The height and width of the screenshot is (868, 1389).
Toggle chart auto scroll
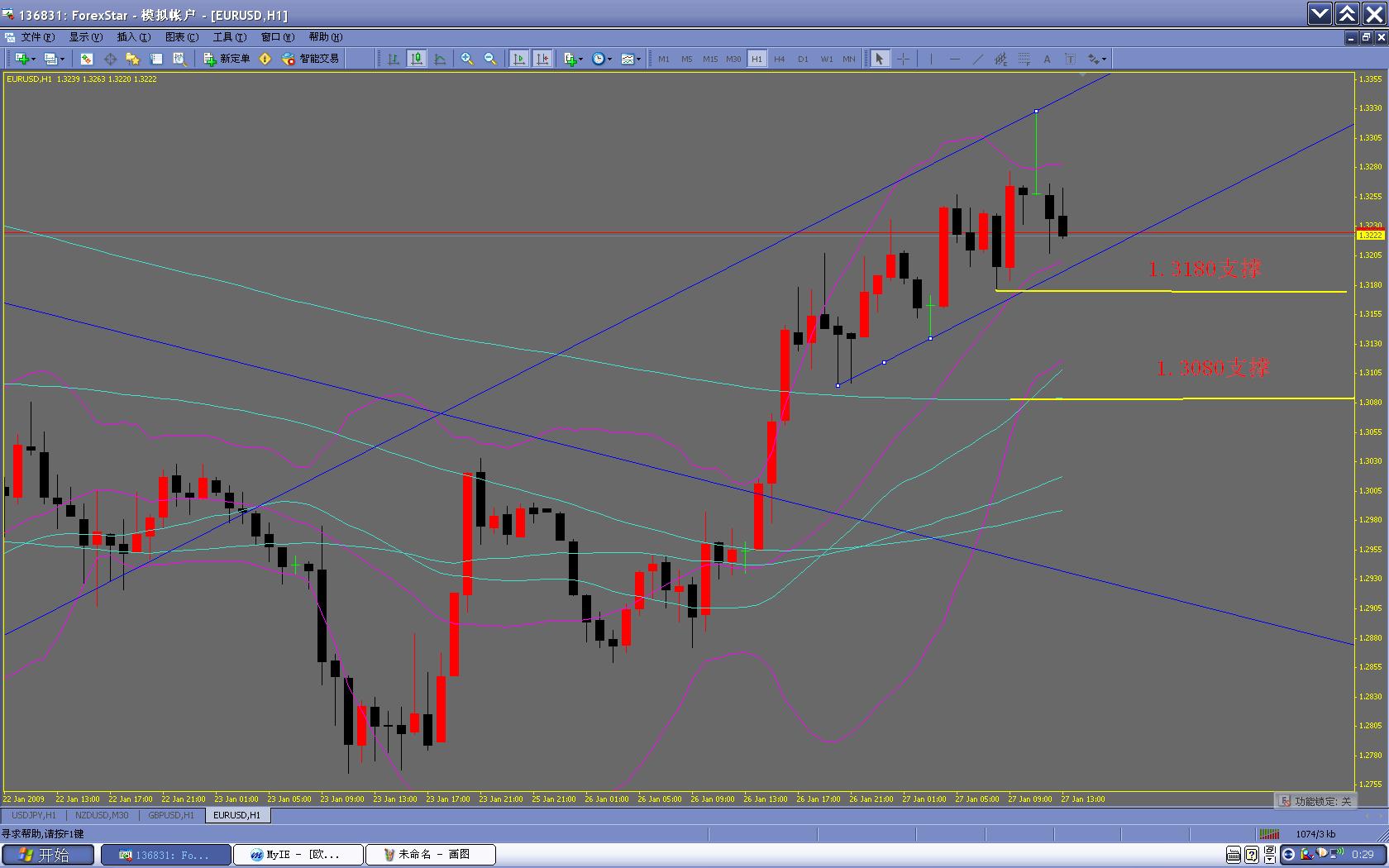[x=519, y=59]
